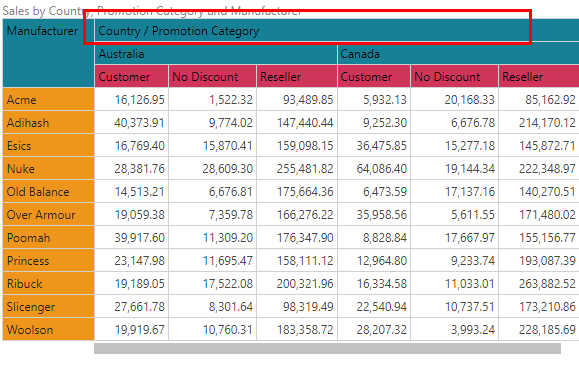Image resolution: width=579 pixels, height=366 pixels.
Task: Select the Poomah row header
Action: click(48, 237)
